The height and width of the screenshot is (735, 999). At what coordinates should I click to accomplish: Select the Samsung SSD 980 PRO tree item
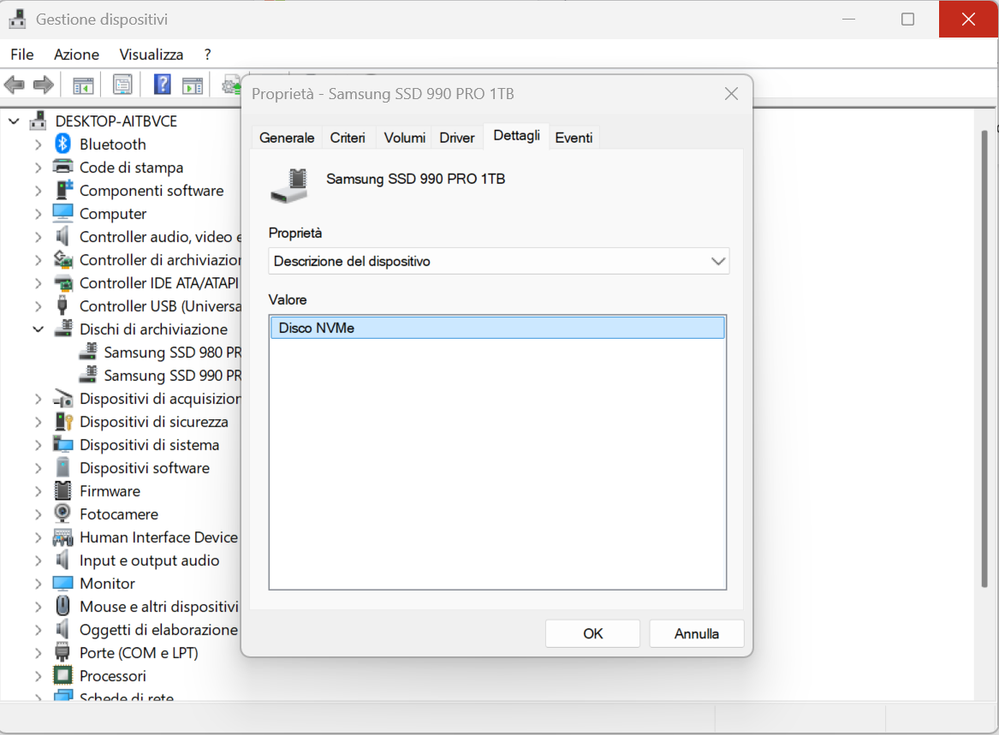pyautogui.click(x=172, y=352)
